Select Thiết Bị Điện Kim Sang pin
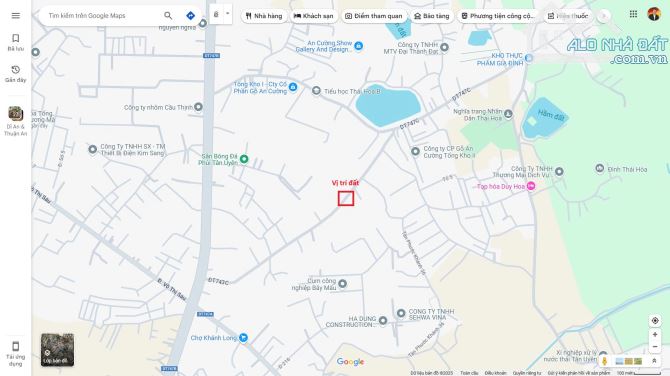This screenshot has width=670, height=376. [x=93, y=149]
